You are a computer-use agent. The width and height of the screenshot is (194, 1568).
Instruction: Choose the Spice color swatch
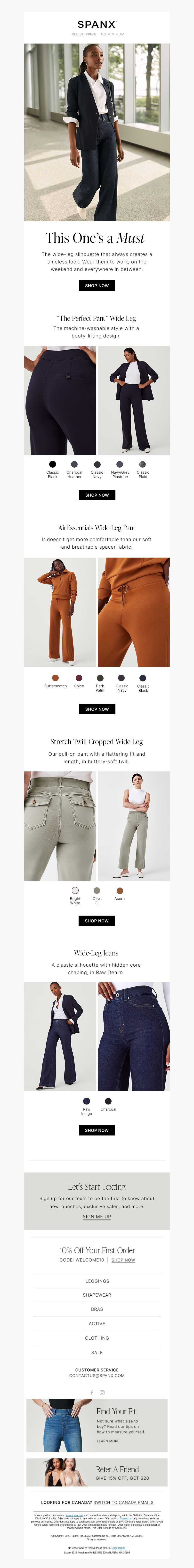click(x=79, y=678)
